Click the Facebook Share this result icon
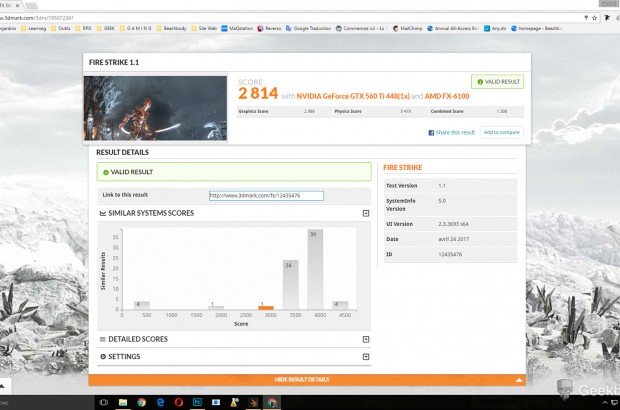The image size is (620, 410). [432, 132]
